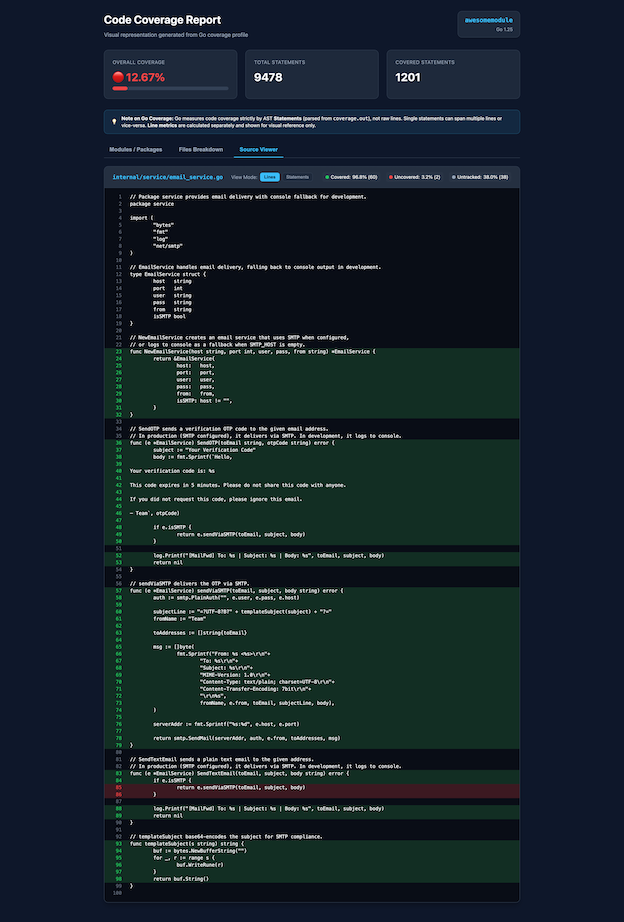Viewport: 624px width, 922px height.
Task: Click the red Uncovered legend dot
Action: coord(391,177)
